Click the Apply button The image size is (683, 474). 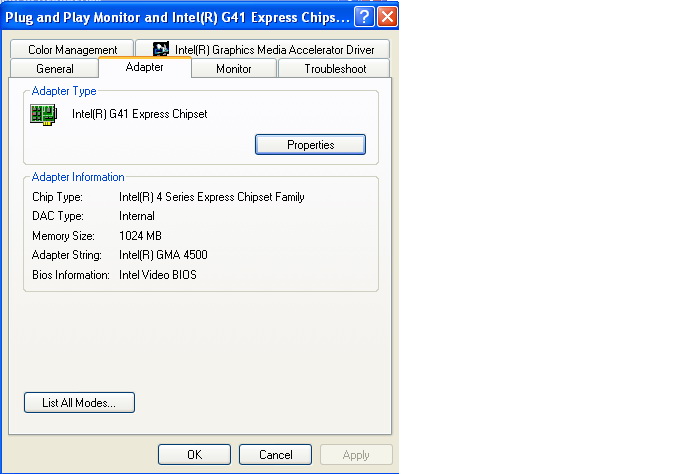356,455
